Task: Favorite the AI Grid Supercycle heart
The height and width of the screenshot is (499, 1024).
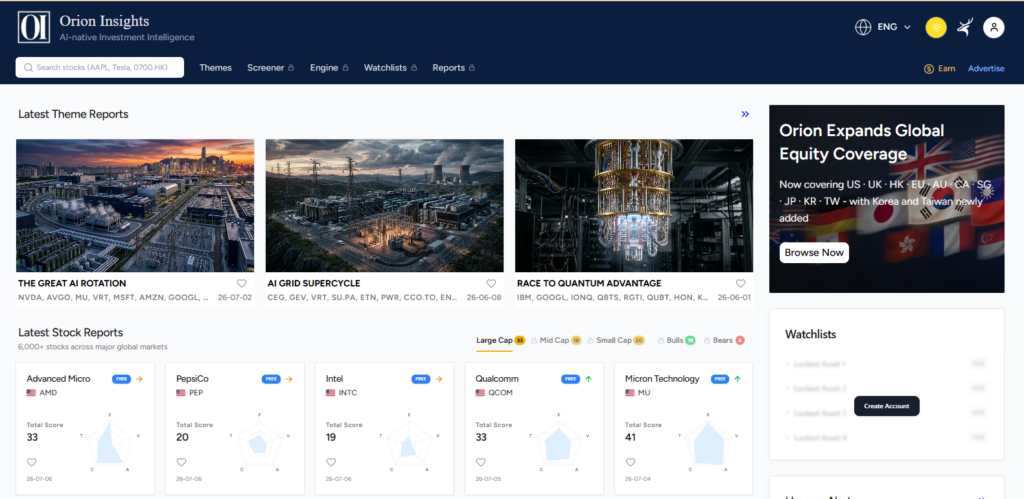Action: (x=491, y=283)
